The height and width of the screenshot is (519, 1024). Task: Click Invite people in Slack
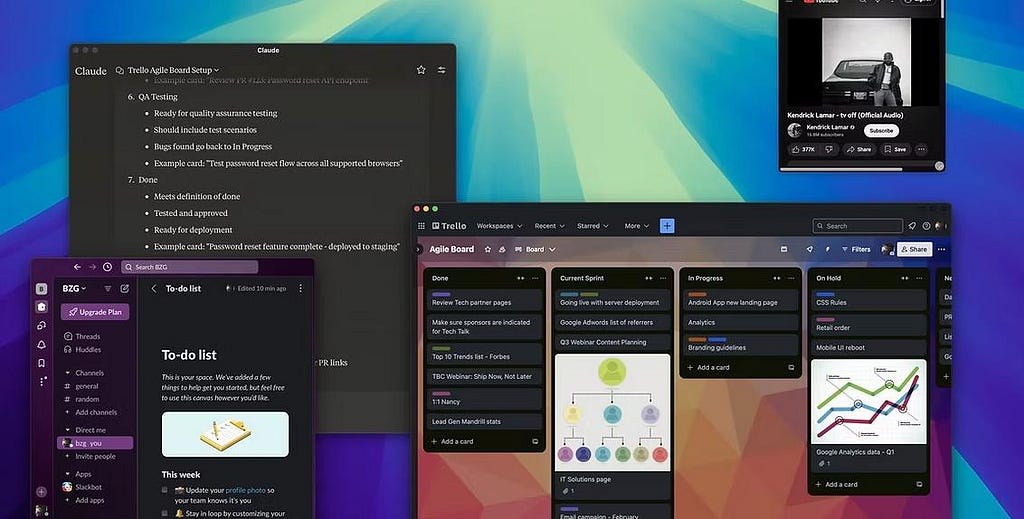(89, 456)
